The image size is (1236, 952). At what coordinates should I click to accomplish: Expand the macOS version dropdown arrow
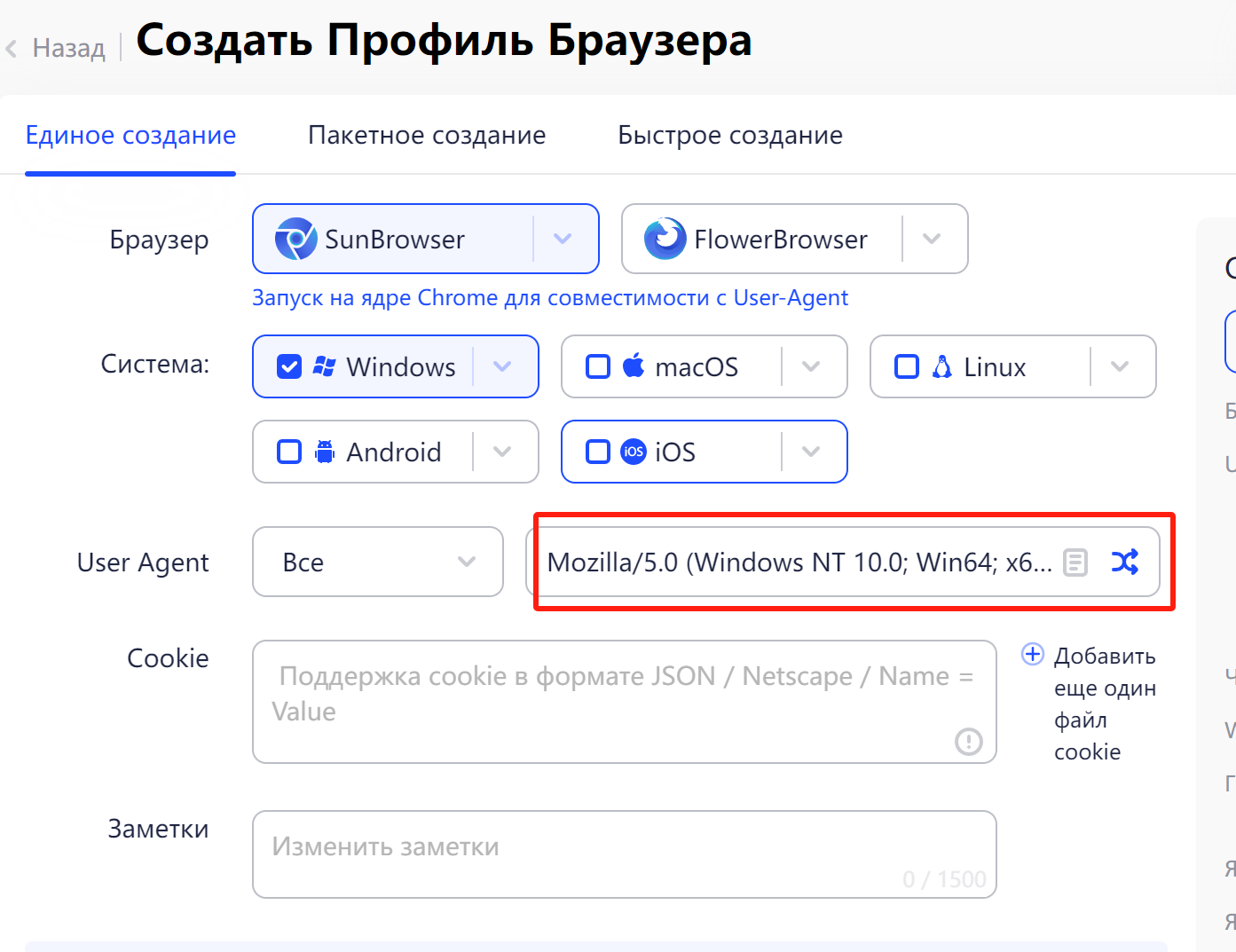point(811,366)
